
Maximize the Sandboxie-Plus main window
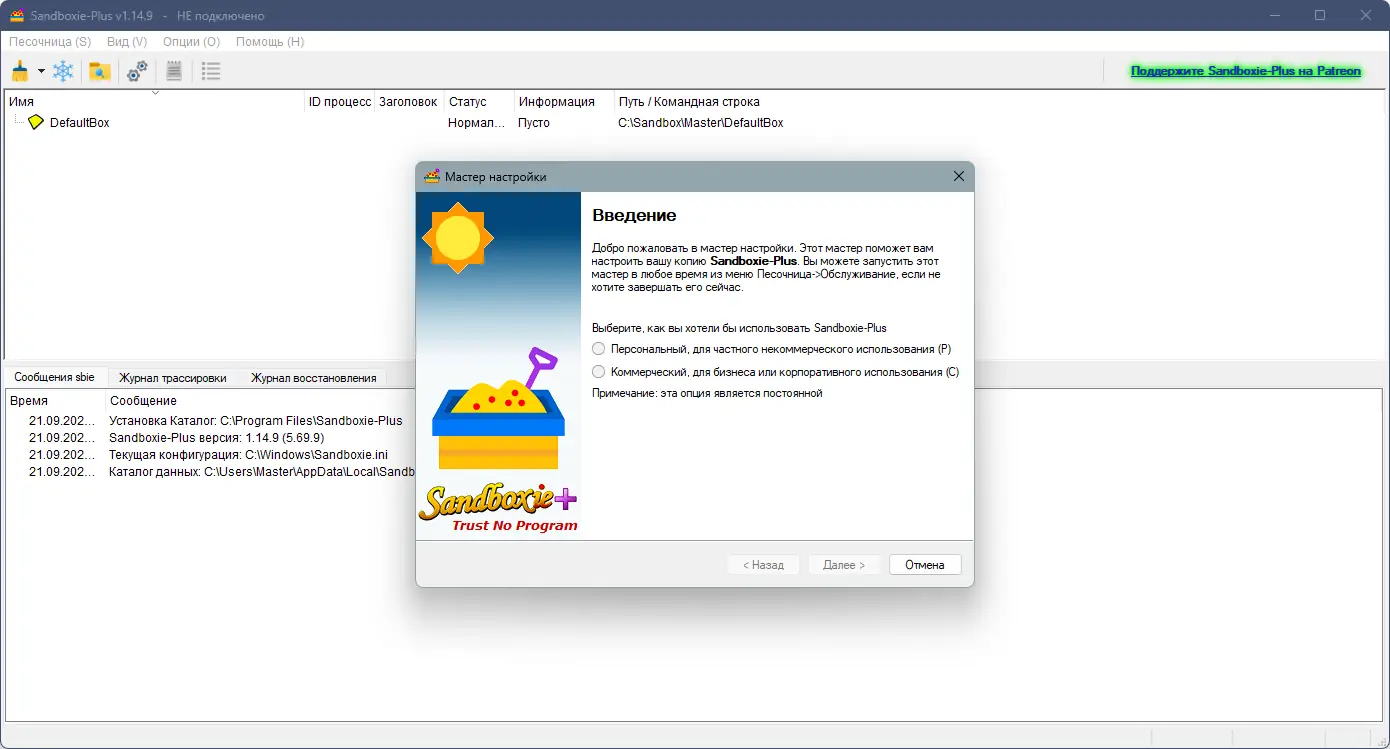point(1320,16)
